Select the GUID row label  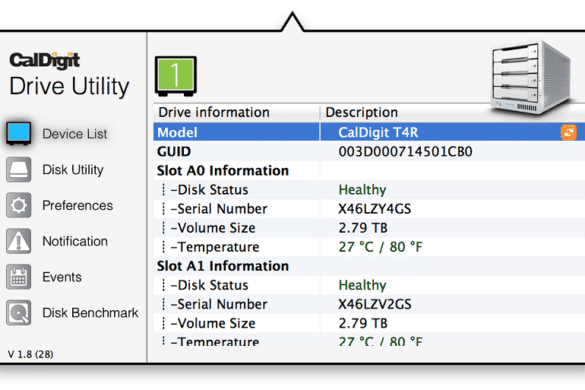click(174, 152)
